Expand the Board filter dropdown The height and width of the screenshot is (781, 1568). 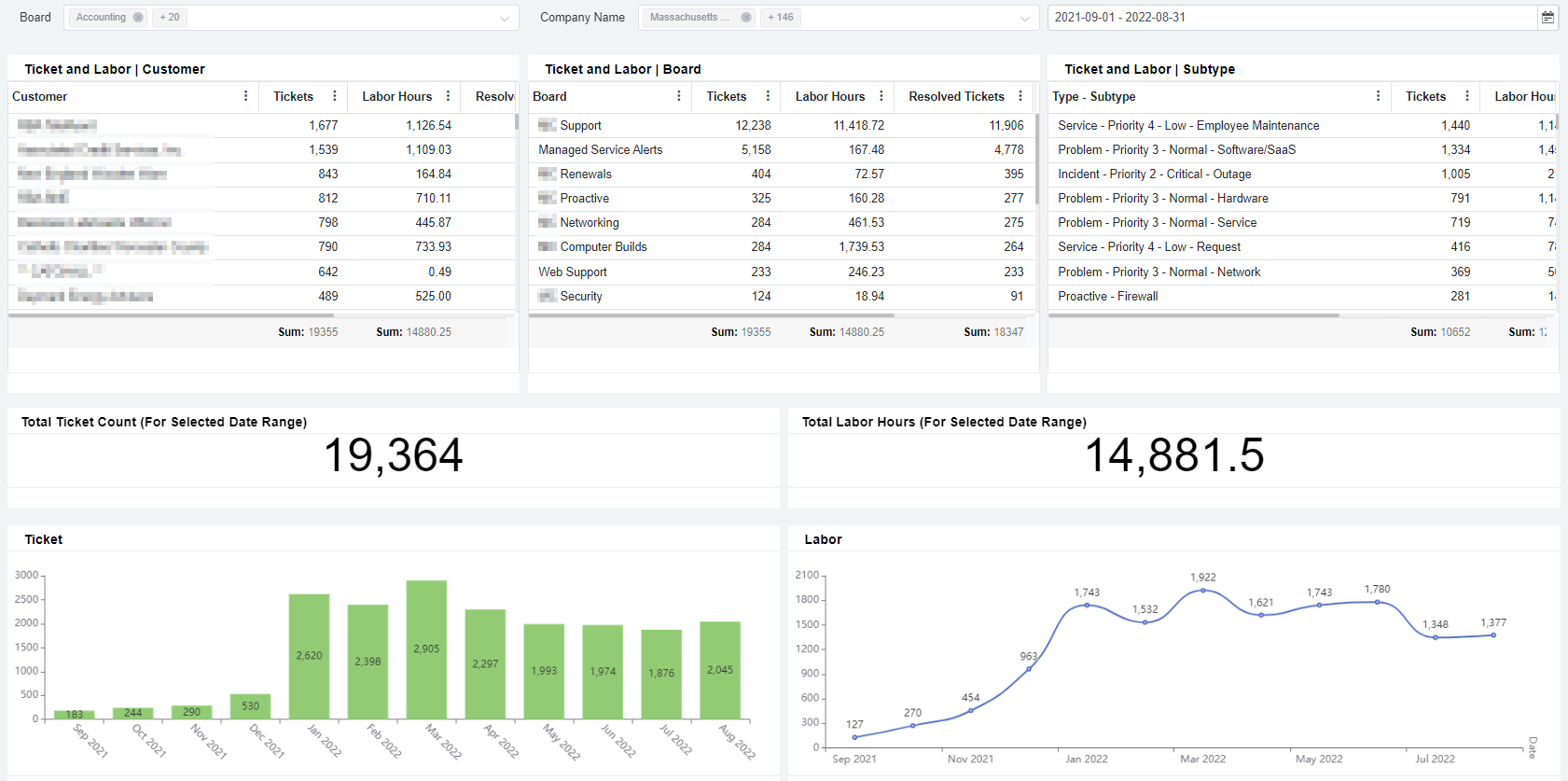504,19
